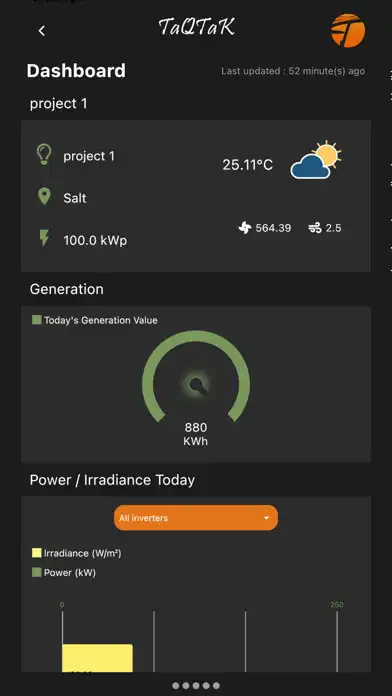392x696 pixels.
Task: Click the TaQTaK title text
Action: [x=196, y=28]
